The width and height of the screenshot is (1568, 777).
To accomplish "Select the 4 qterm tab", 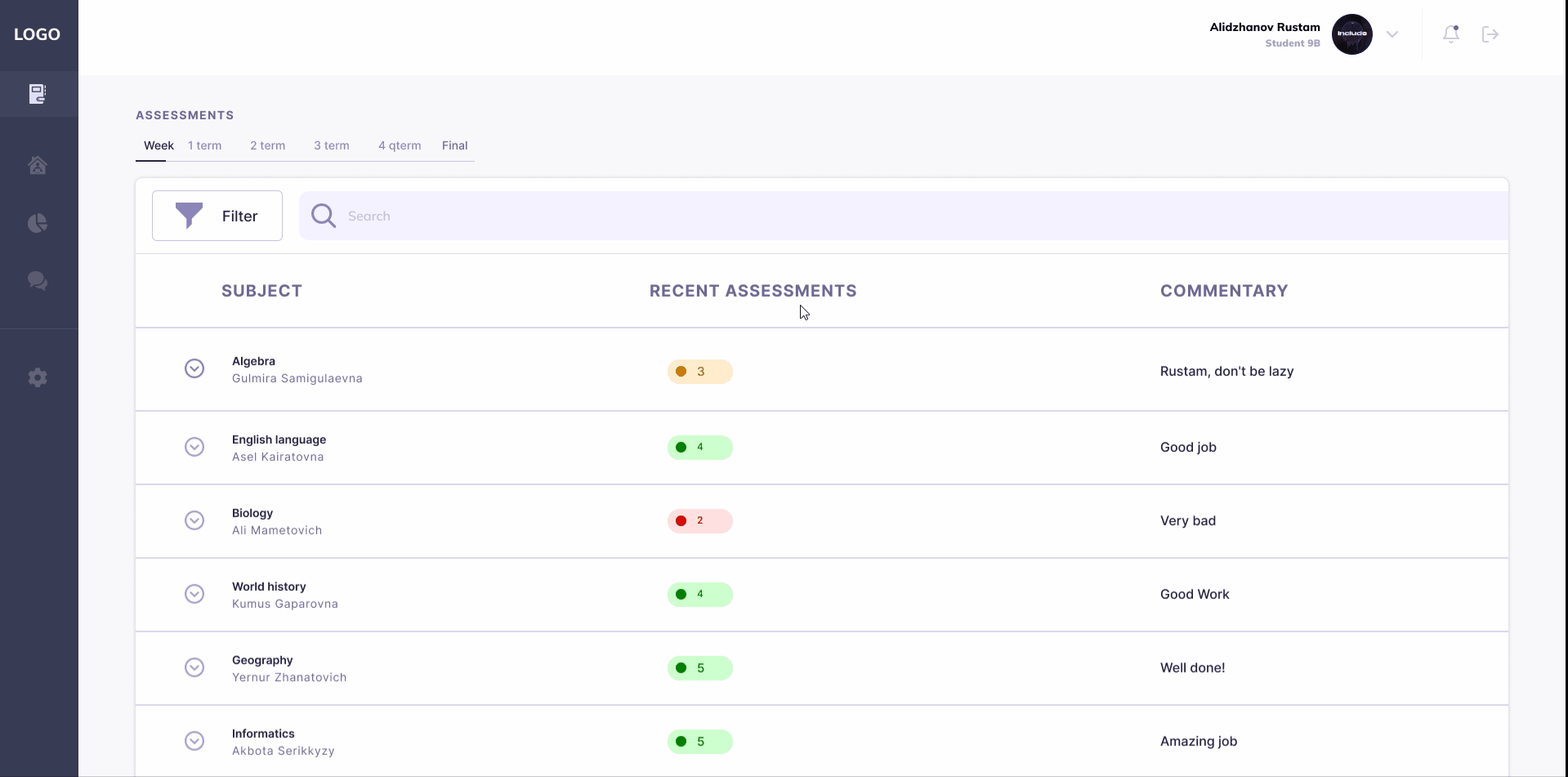I will (400, 145).
